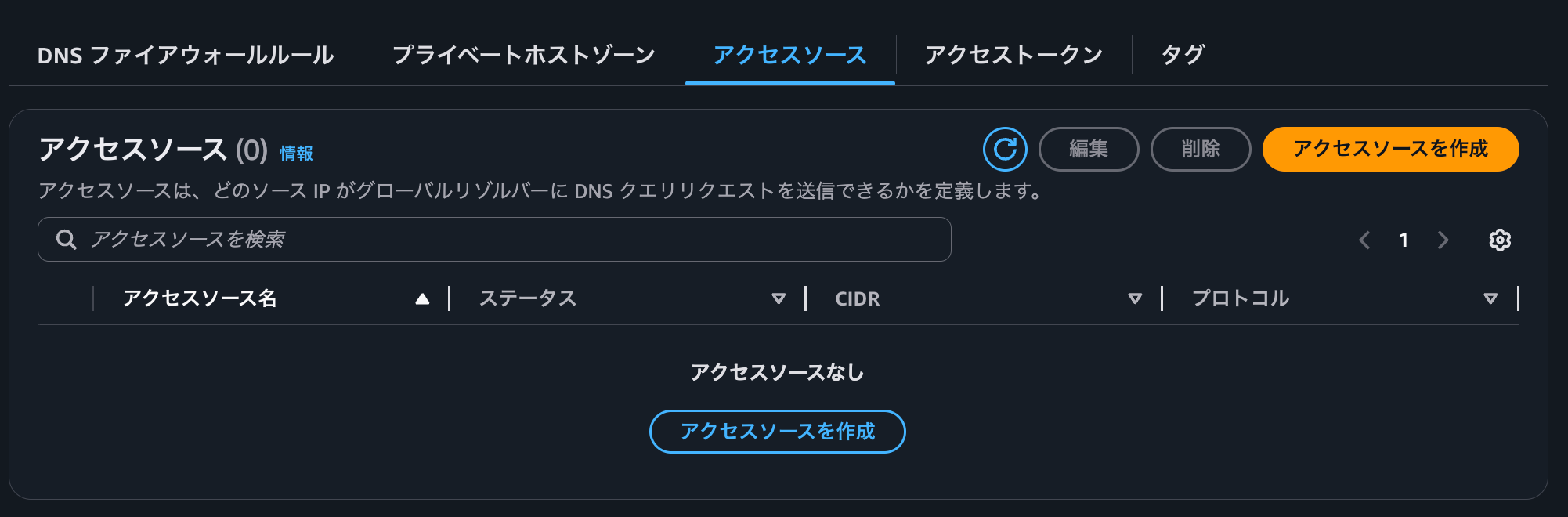Go to the next page chevron
Viewport: 1568px width, 517px height.
(x=1443, y=240)
